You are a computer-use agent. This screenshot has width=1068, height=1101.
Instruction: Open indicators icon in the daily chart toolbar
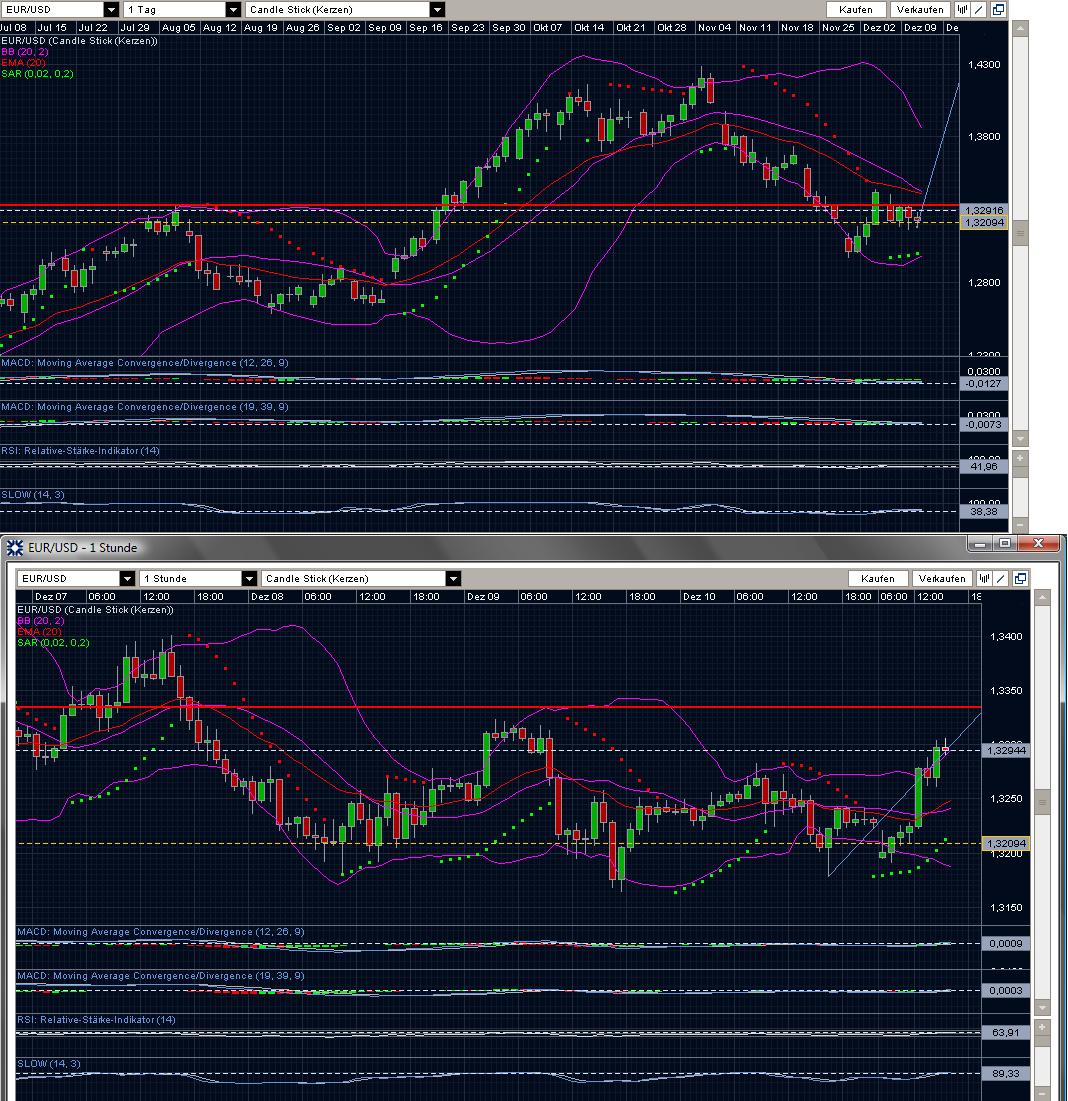(x=962, y=9)
